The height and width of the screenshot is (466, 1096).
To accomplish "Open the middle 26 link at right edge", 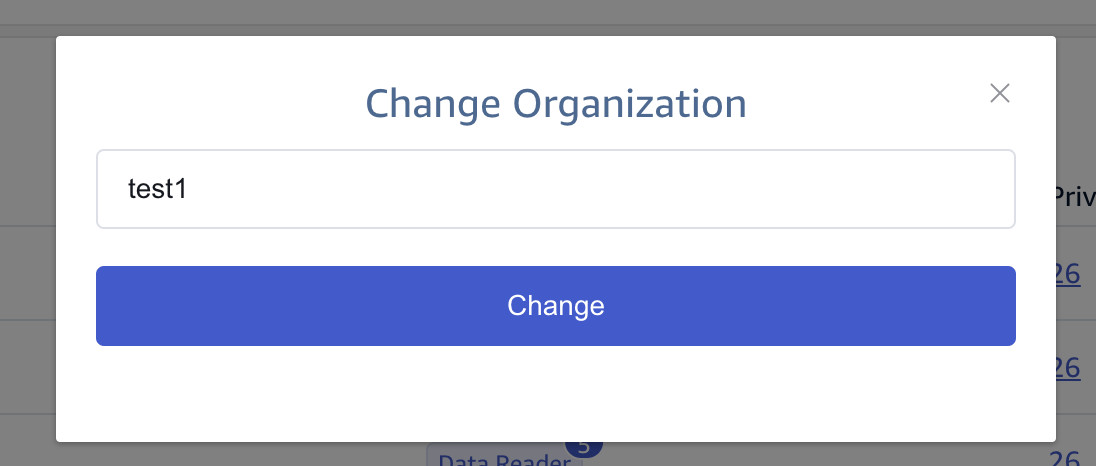I will [1068, 367].
